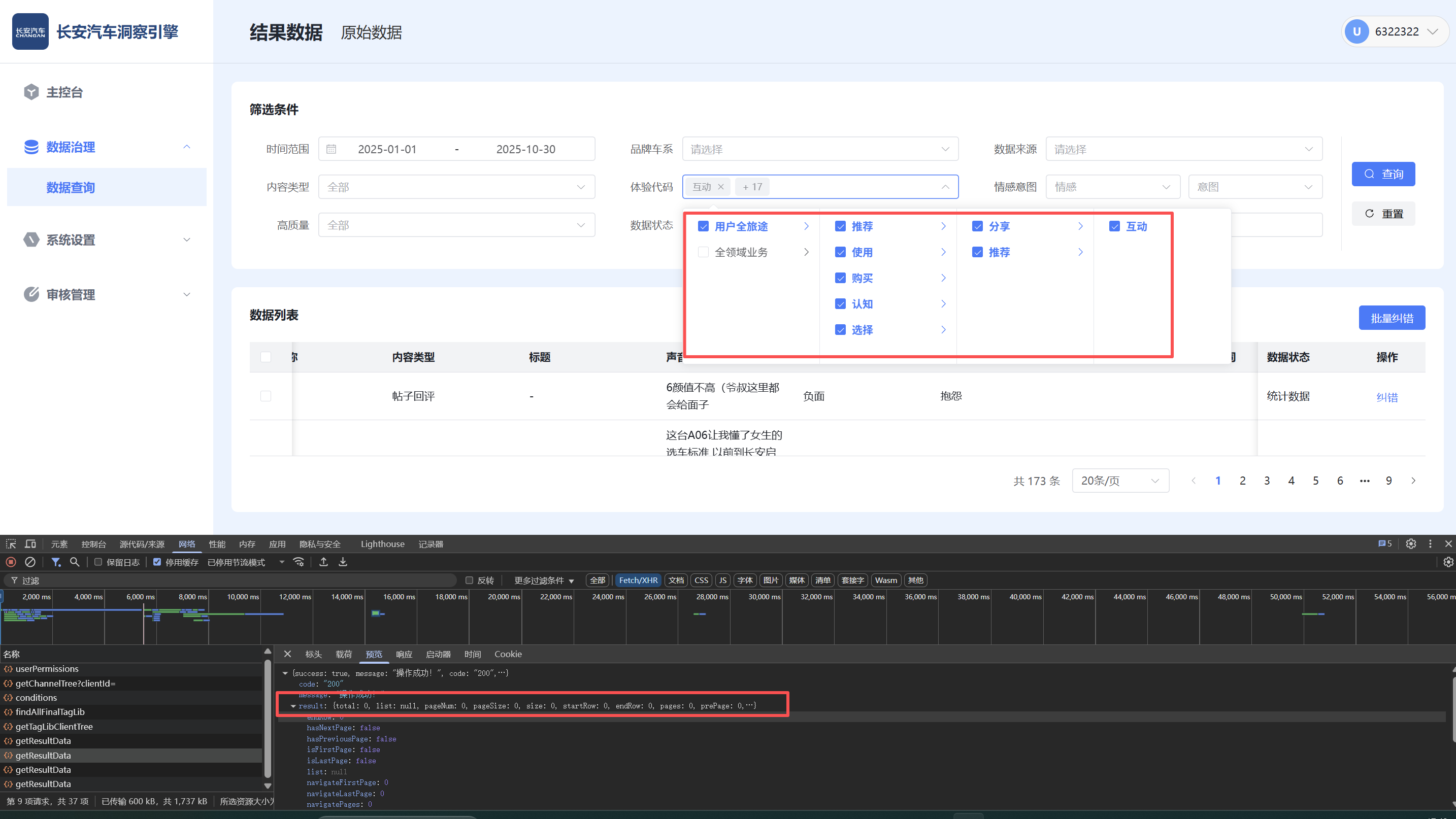Click the network filter funnel icon
This screenshot has width=1456, height=819.
pyautogui.click(x=55, y=562)
